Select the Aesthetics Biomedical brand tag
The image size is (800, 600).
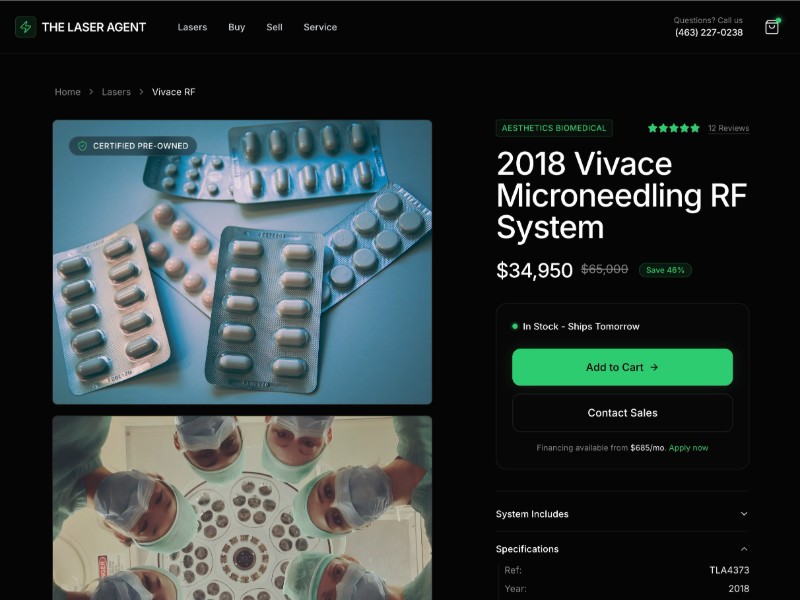(554, 128)
